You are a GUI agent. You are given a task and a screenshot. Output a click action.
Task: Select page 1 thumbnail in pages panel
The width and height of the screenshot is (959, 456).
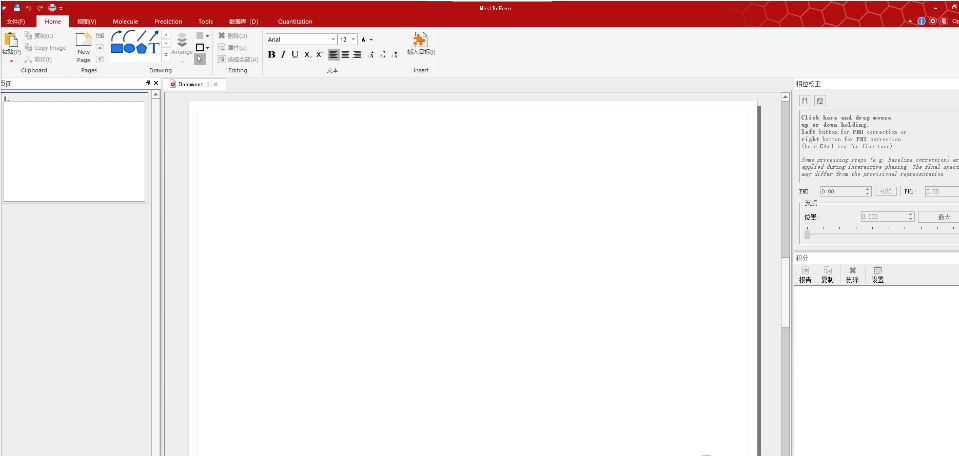point(74,150)
